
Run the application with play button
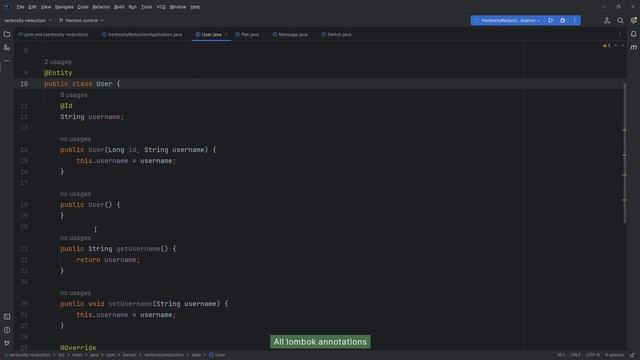coord(550,20)
